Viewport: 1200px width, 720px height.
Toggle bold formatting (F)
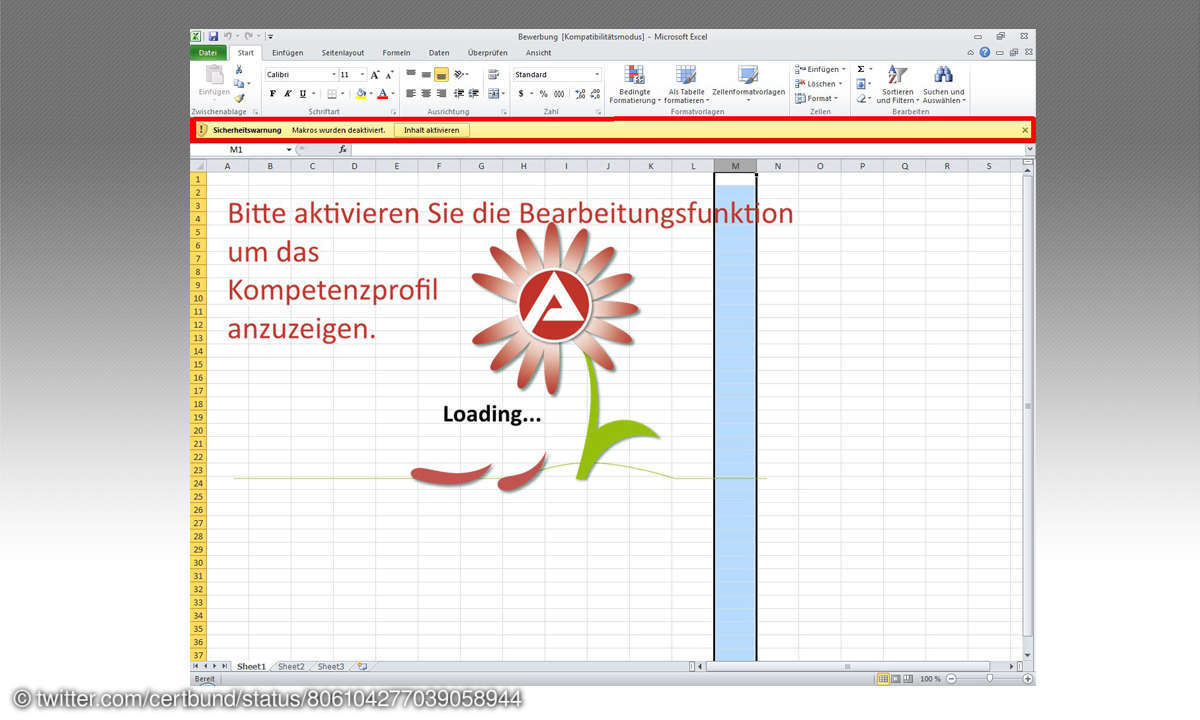pos(273,94)
